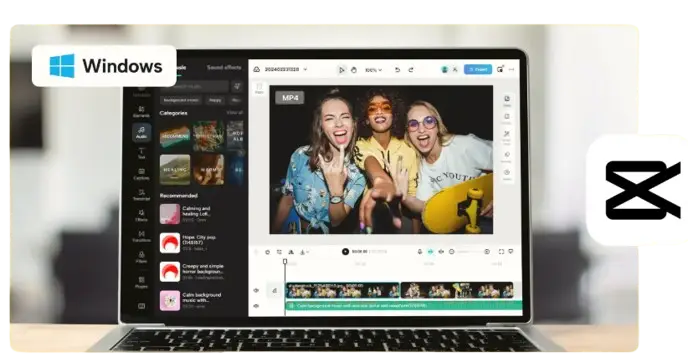This screenshot has width=688, height=362.
Task: Open the Elements sidebar icon
Action: [x=141, y=111]
